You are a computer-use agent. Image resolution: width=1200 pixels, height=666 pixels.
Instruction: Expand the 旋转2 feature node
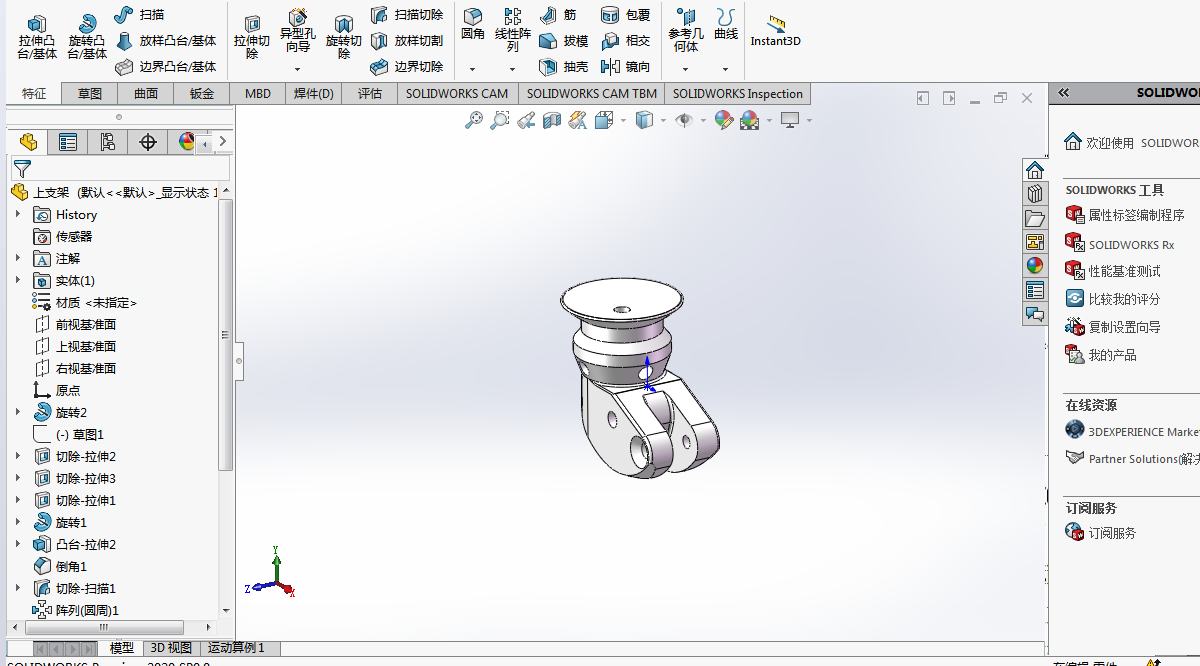tap(18, 412)
